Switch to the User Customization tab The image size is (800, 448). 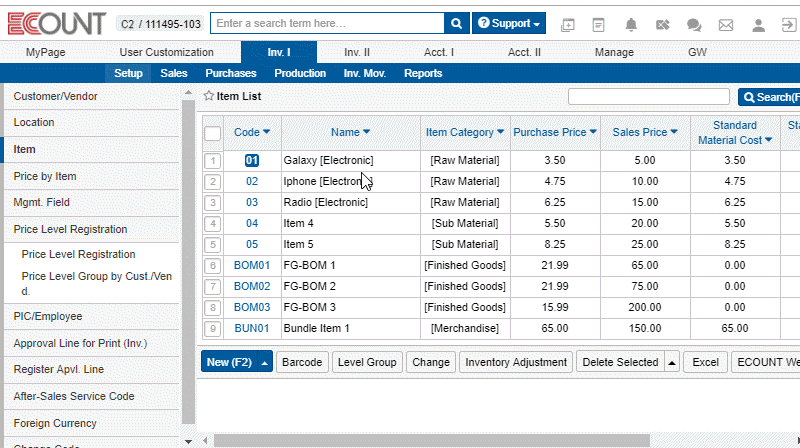[x=166, y=52]
